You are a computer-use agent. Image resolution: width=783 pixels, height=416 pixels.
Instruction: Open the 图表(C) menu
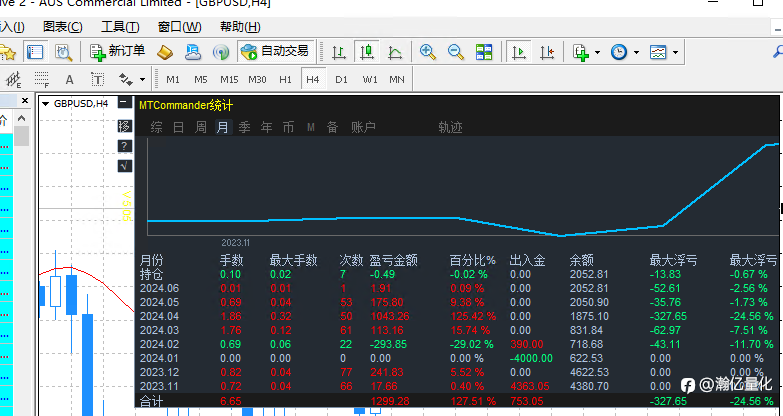coord(62,26)
